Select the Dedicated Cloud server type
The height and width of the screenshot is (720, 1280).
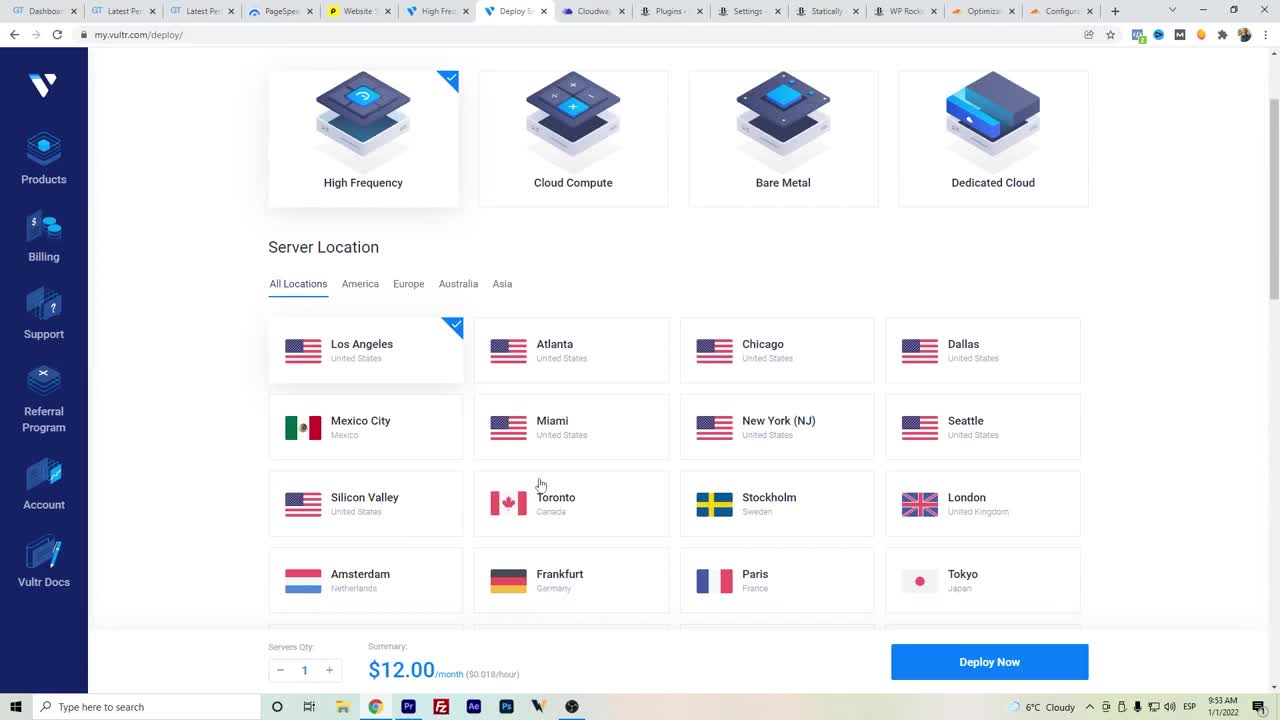click(x=993, y=138)
